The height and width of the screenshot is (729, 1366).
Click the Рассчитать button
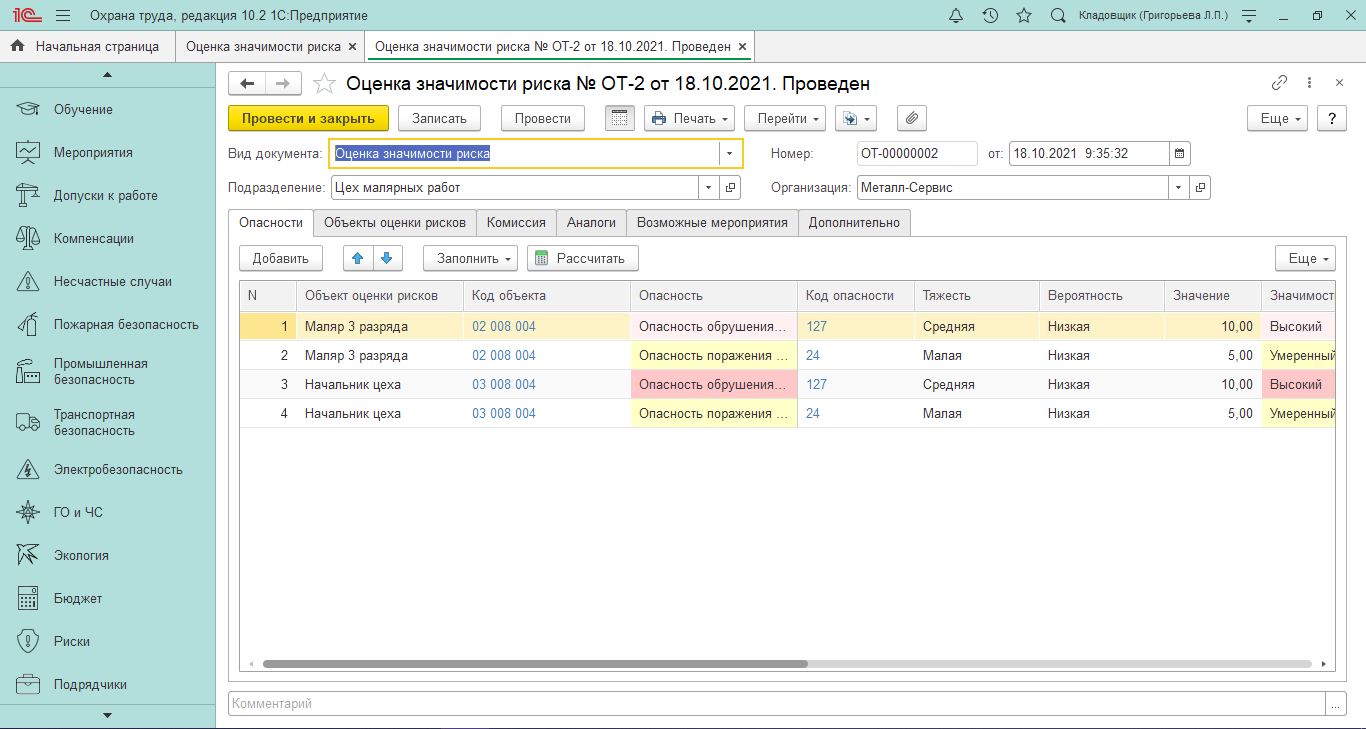pos(583,258)
